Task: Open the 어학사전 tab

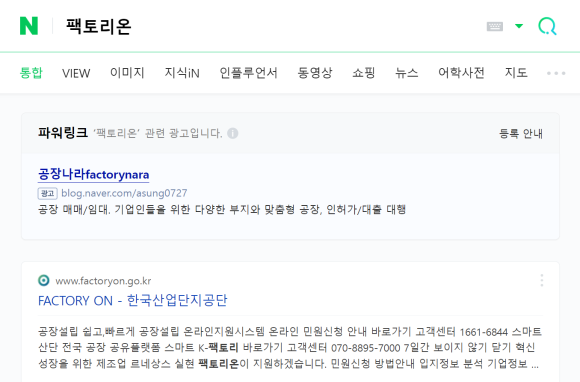Action: pos(461,72)
